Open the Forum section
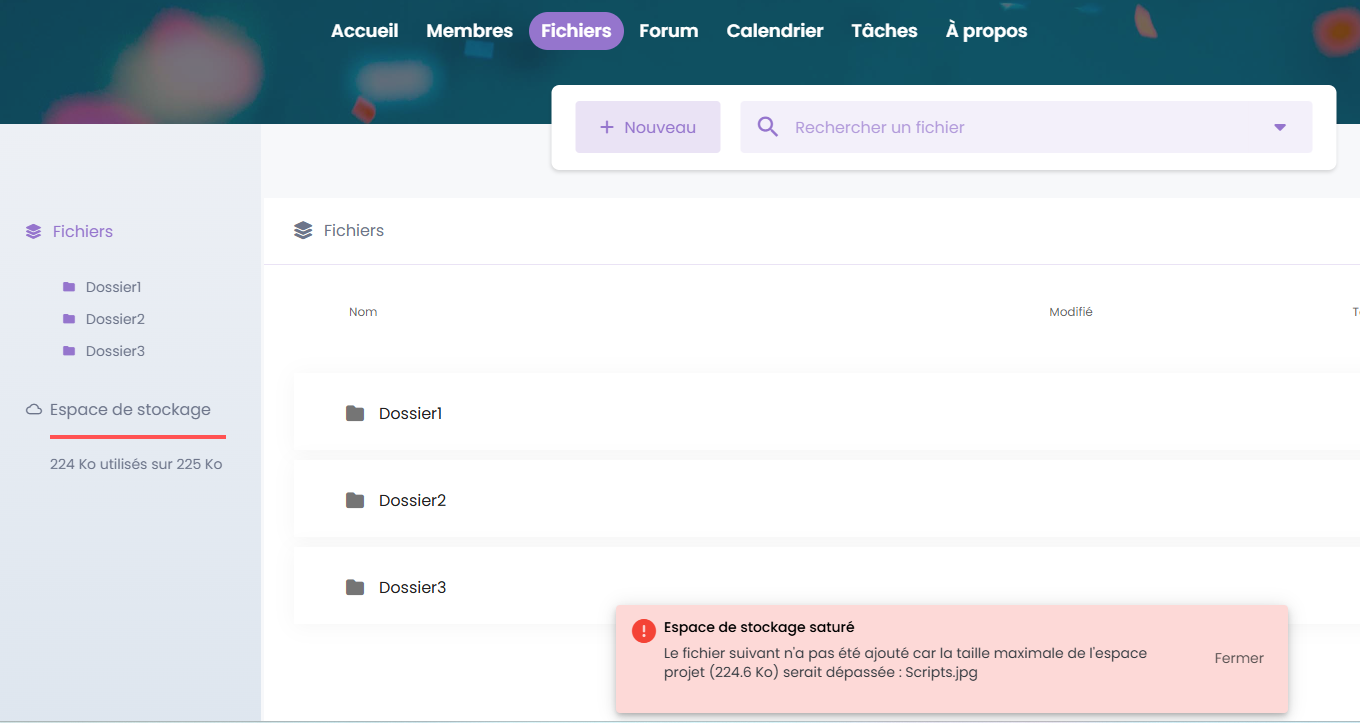The width and height of the screenshot is (1360, 723). click(x=668, y=31)
